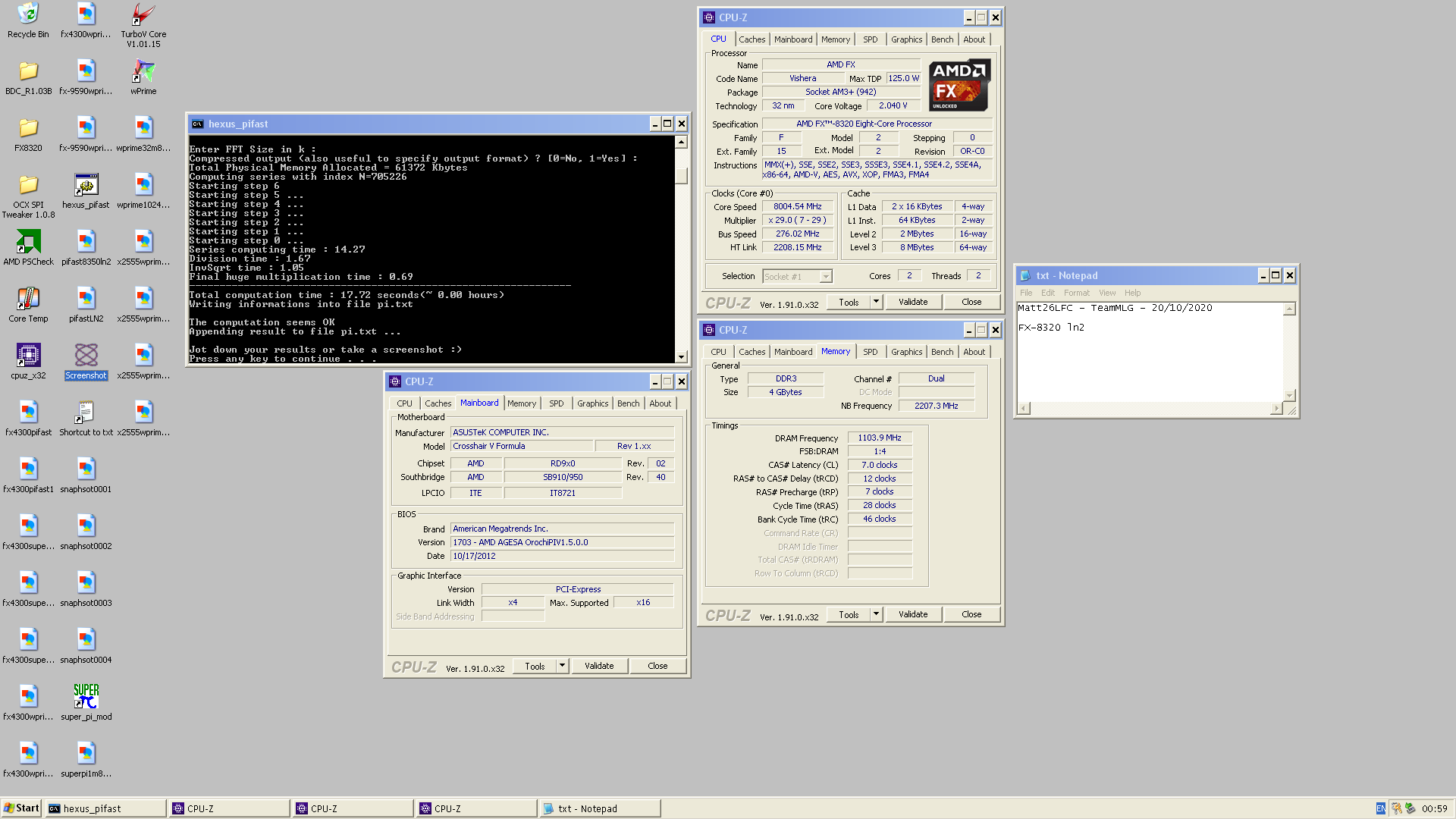Click Validate in the Mainboard CPU-Z window
1456x819 pixels.
599,666
